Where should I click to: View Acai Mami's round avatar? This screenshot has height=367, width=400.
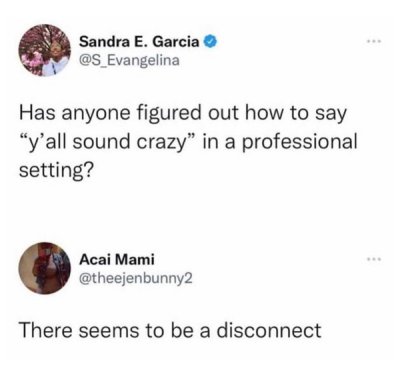click(46, 268)
